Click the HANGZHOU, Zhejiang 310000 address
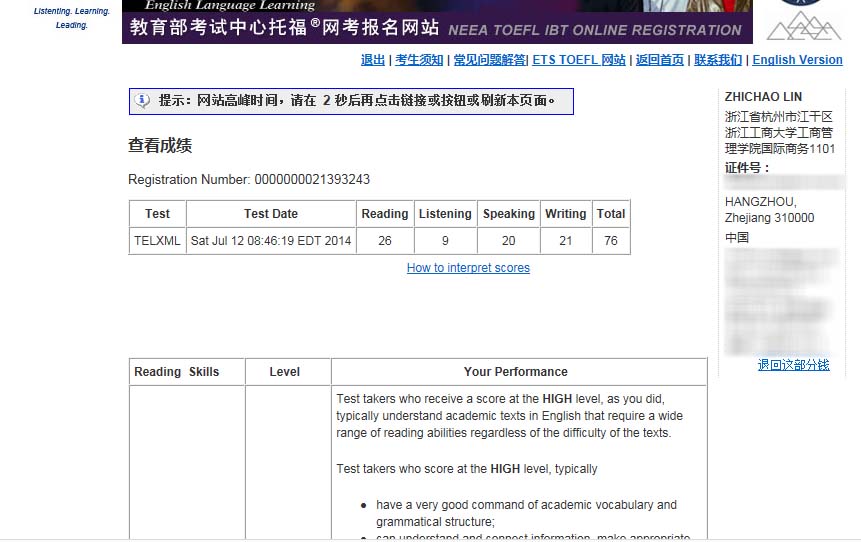 click(x=769, y=210)
